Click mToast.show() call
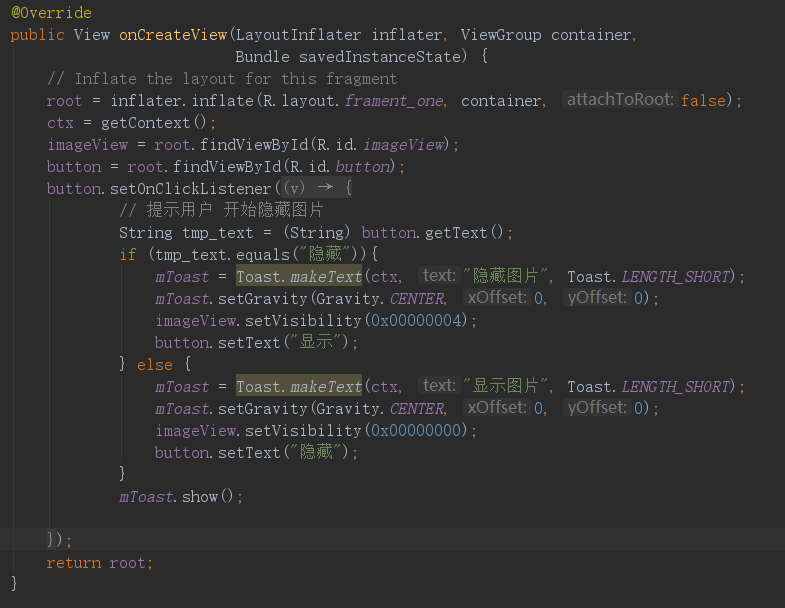Image resolution: width=785 pixels, height=608 pixels. coord(176,497)
